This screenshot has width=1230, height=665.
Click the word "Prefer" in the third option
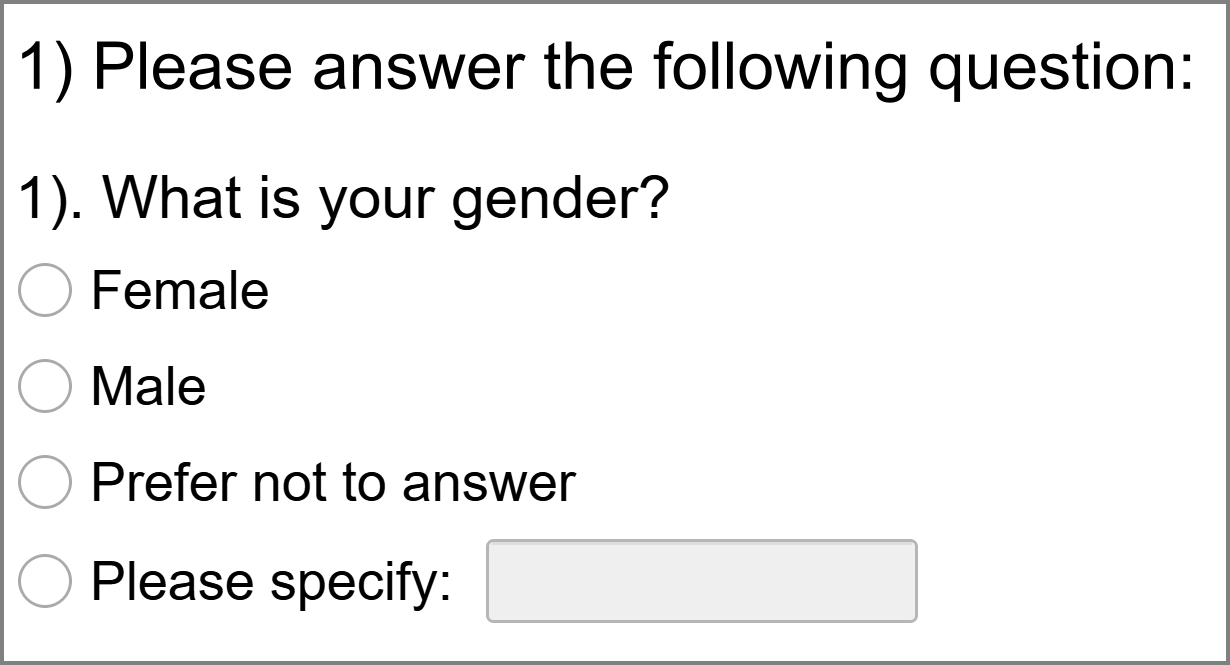pyautogui.click(x=163, y=483)
